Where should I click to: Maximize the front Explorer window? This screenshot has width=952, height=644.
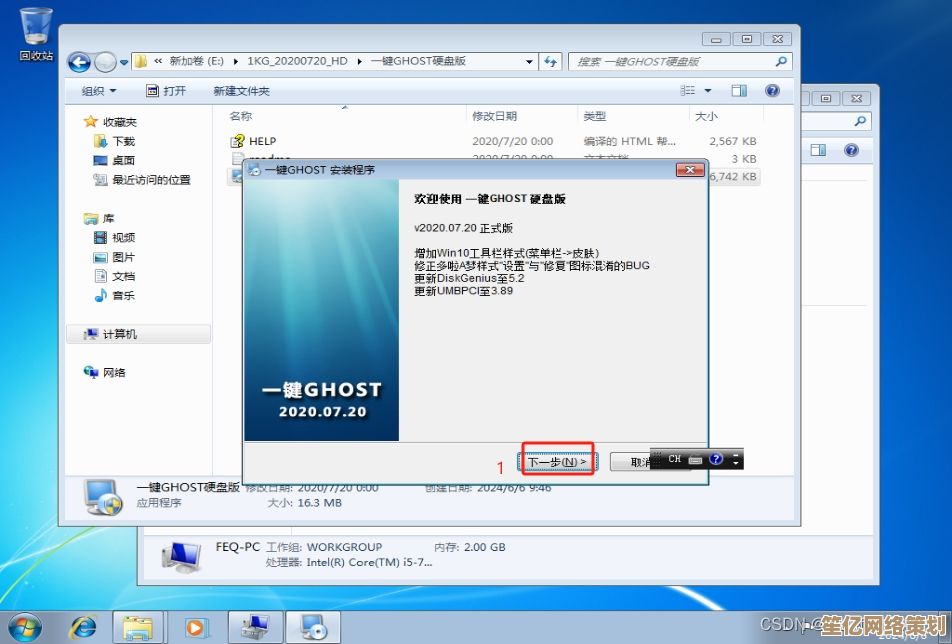click(x=747, y=39)
